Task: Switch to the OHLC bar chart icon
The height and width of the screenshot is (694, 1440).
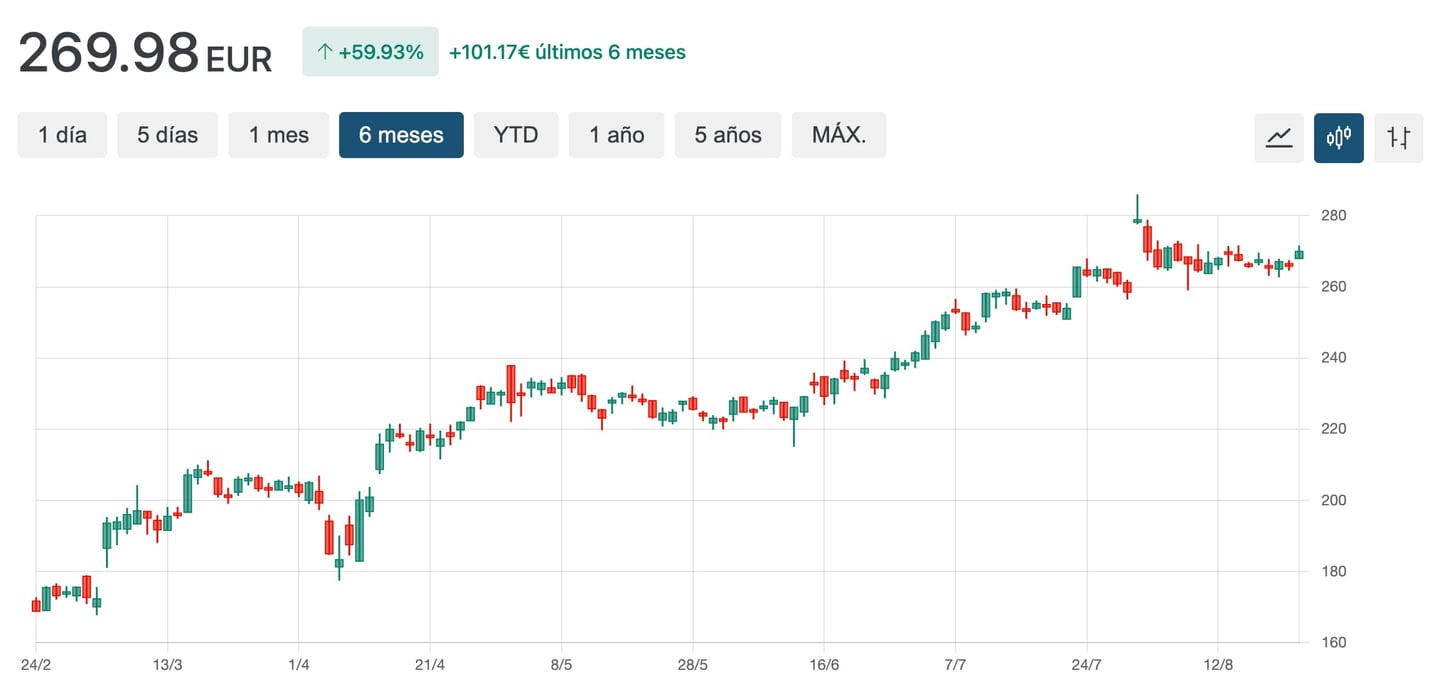Action: click(x=1398, y=137)
